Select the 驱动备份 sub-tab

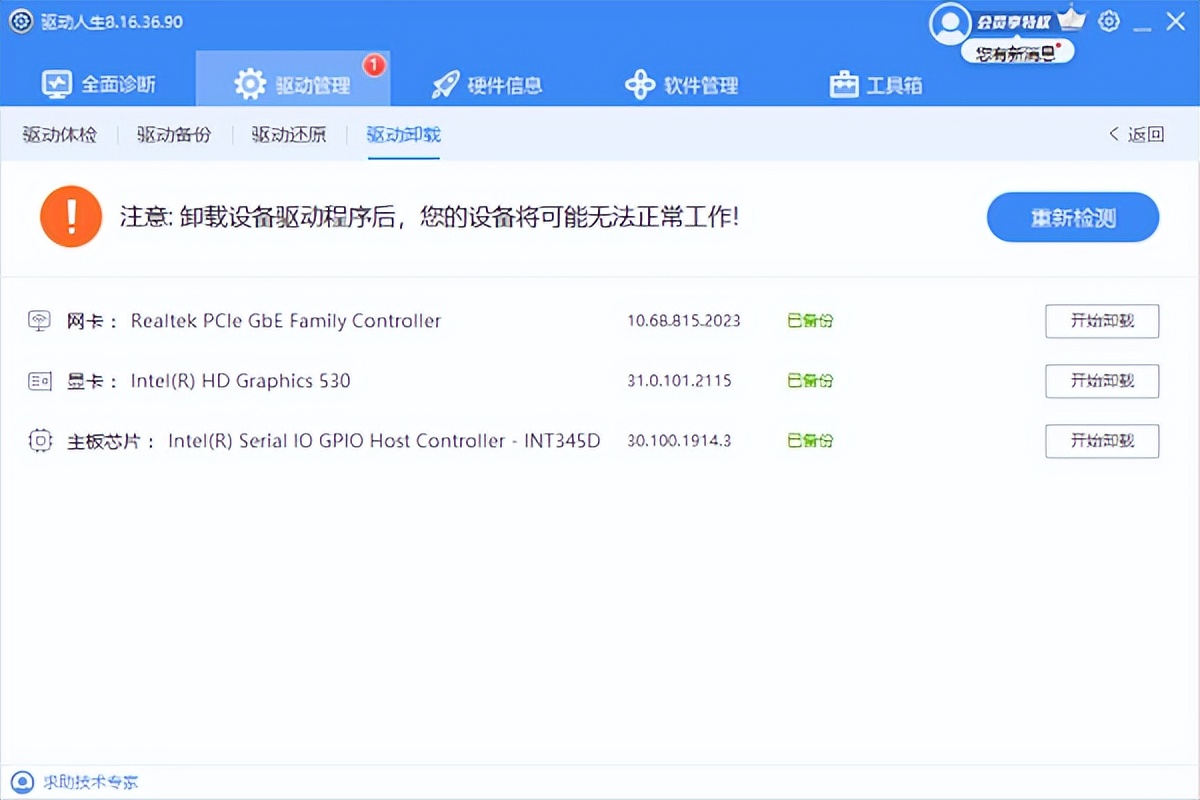[174, 135]
